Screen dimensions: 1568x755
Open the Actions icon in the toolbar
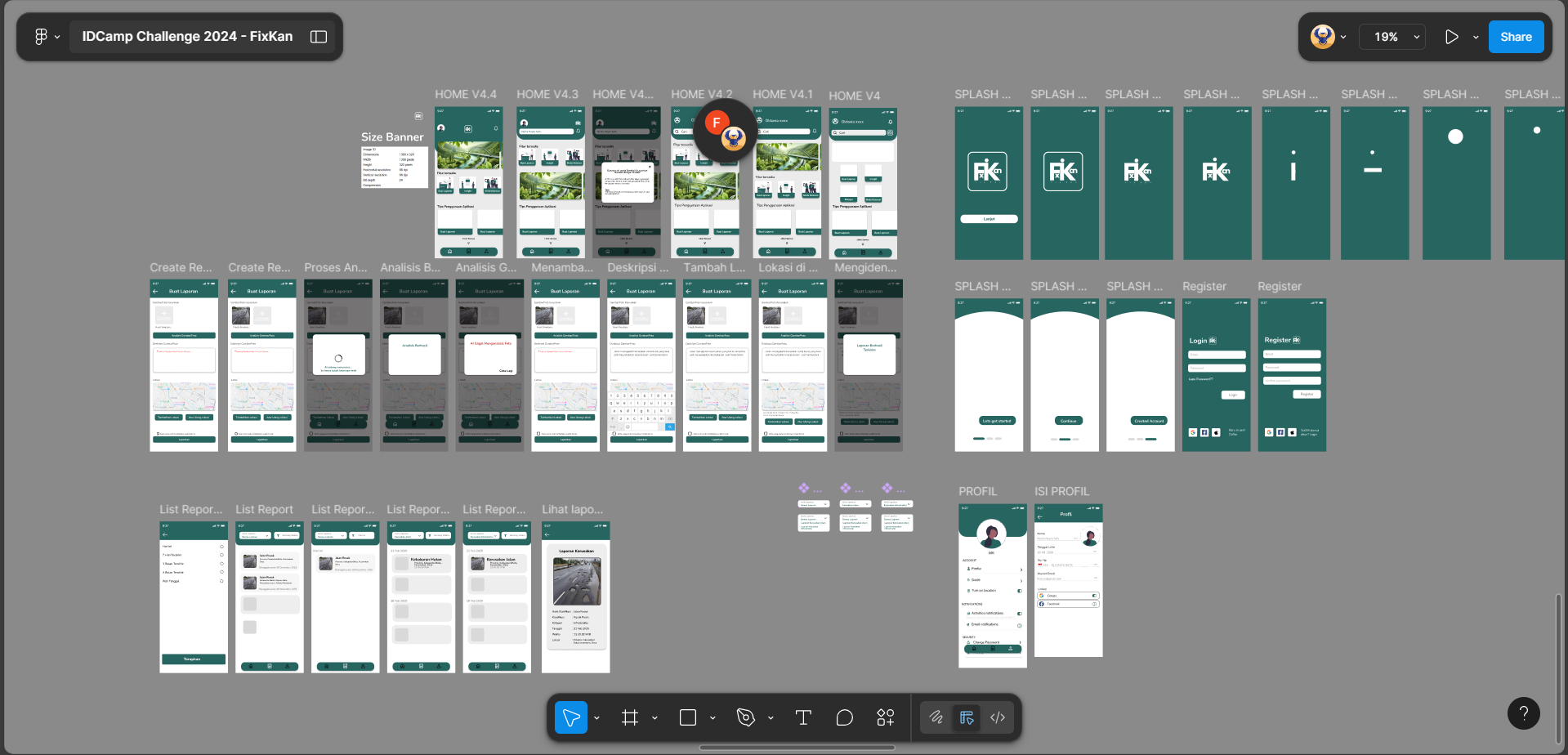pyautogui.click(x=885, y=717)
